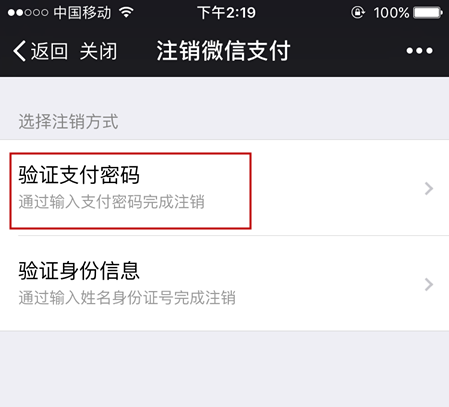Tap the empty gray area below options
This screenshot has width=449, height=407.
pos(224,369)
